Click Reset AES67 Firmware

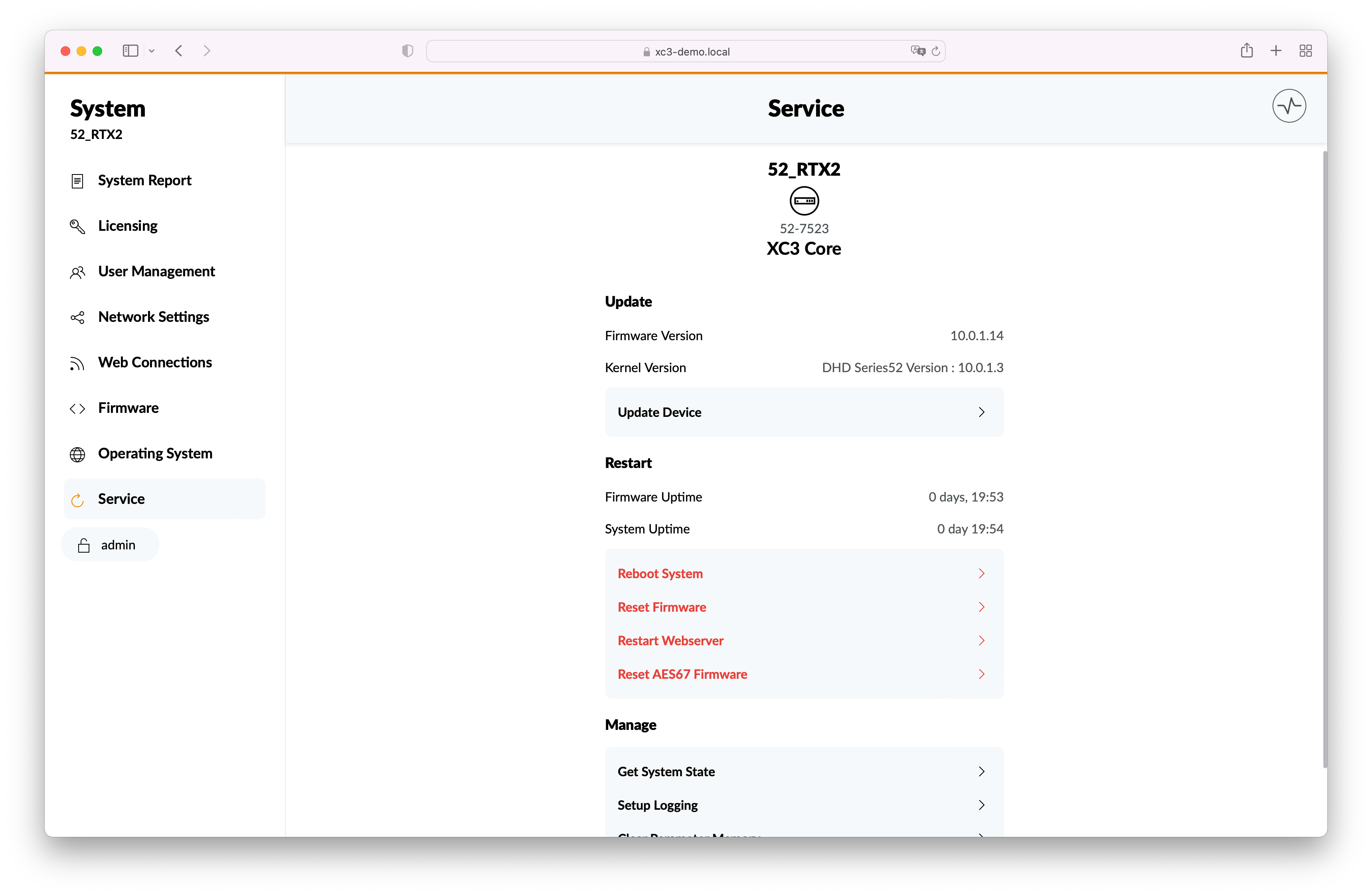[804, 674]
